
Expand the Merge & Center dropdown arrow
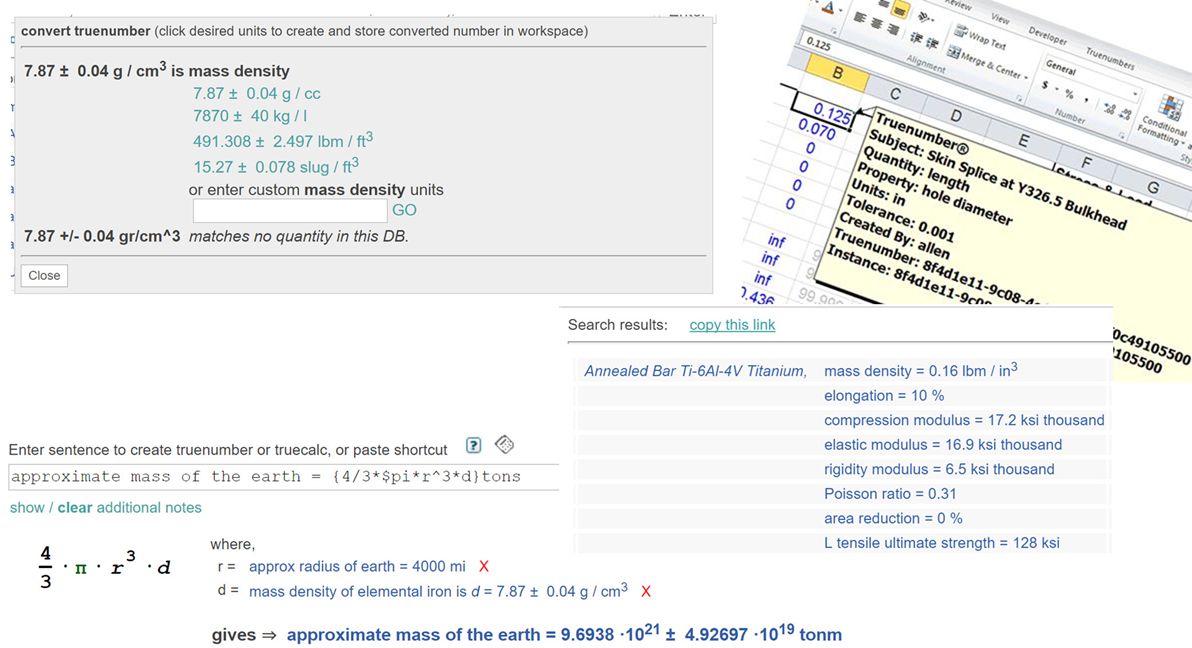click(x=1026, y=77)
